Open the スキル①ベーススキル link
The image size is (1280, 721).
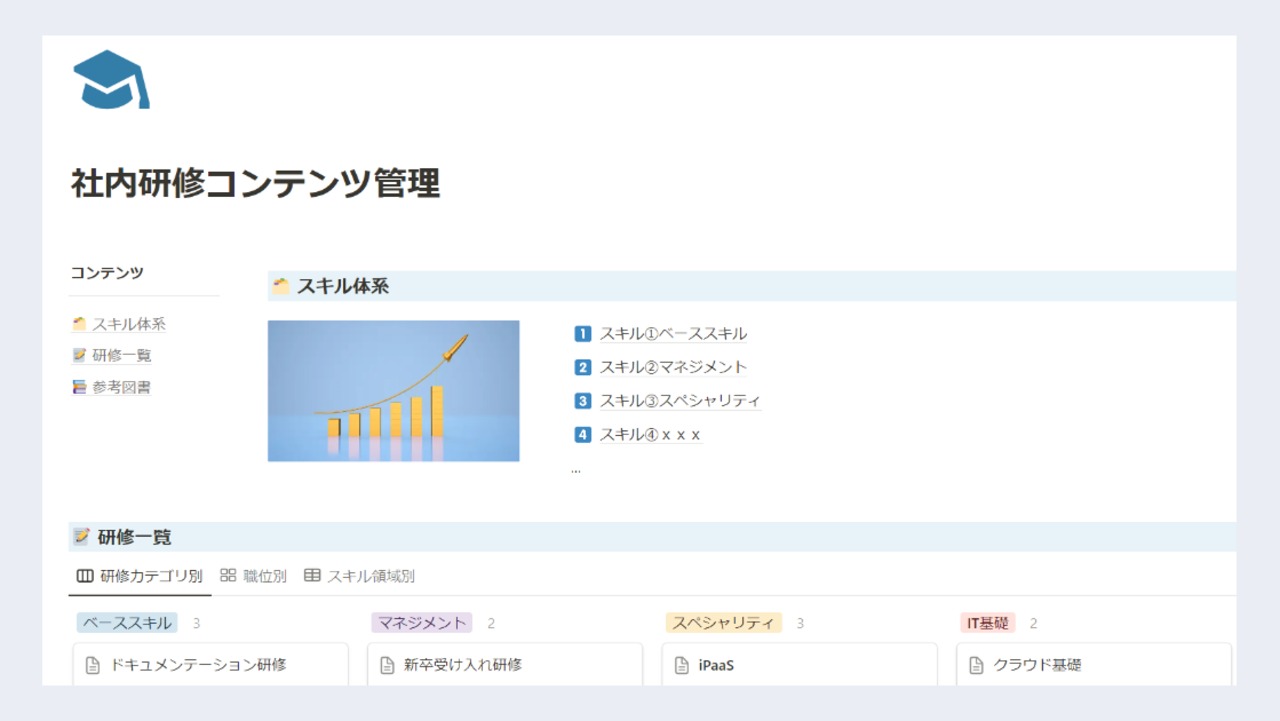[x=673, y=334]
